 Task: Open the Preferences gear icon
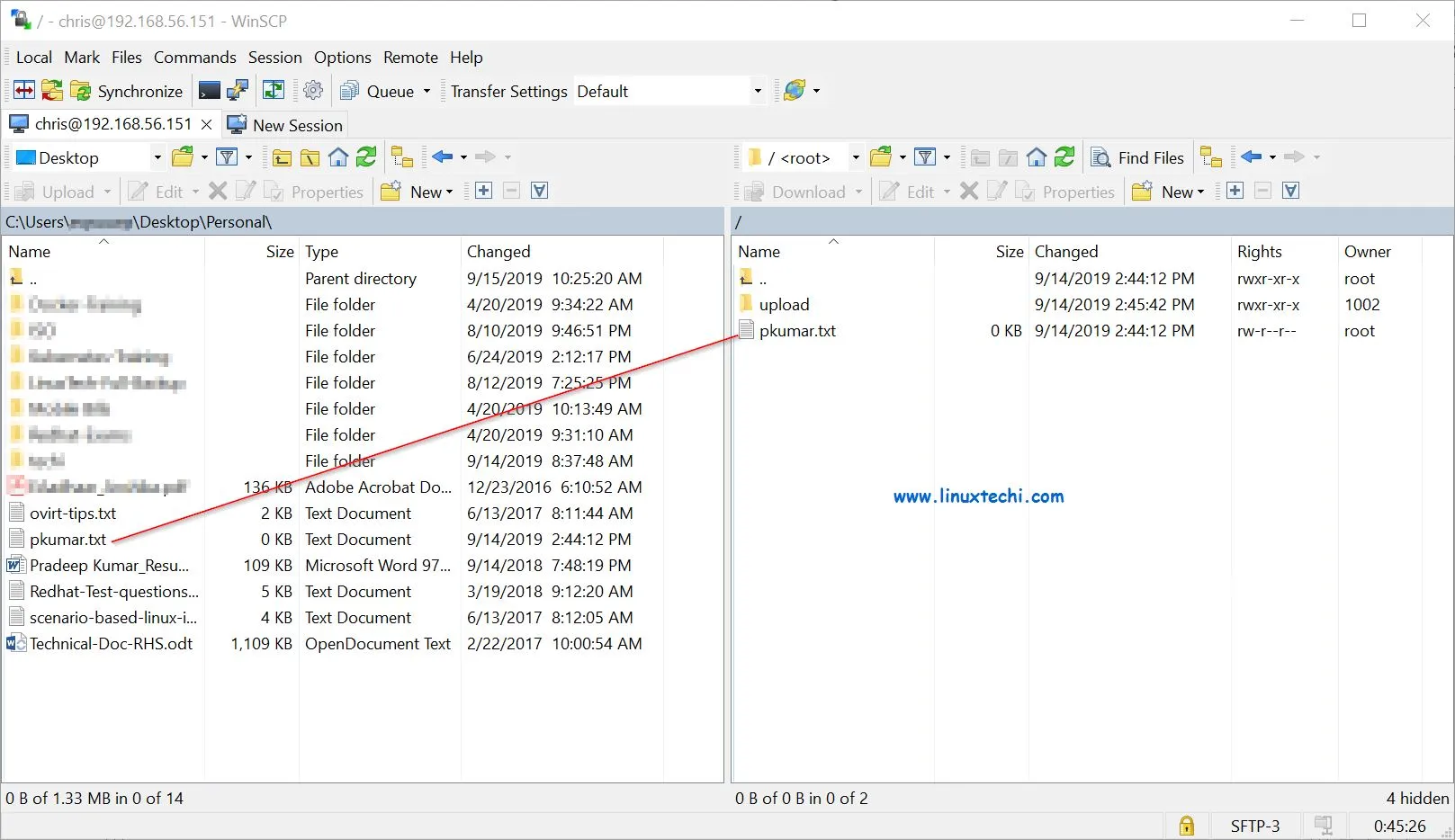pos(313,91)
